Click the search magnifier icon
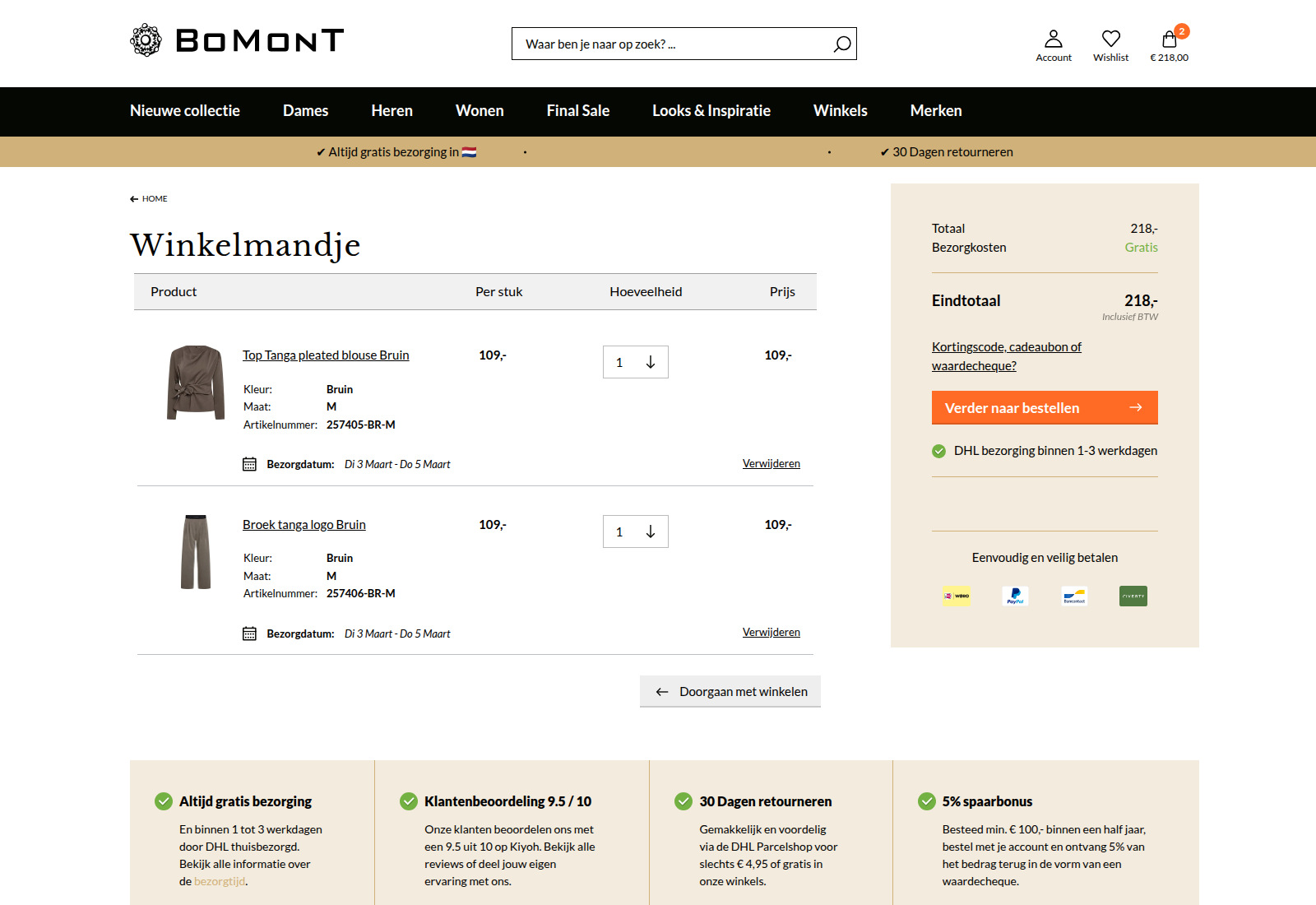 [x=841, y=44]
